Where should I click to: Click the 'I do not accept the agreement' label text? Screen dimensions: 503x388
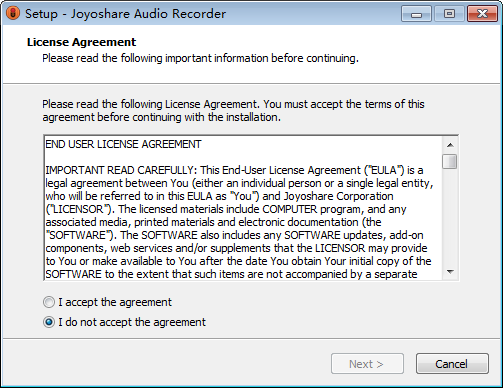tap(132, 322)
